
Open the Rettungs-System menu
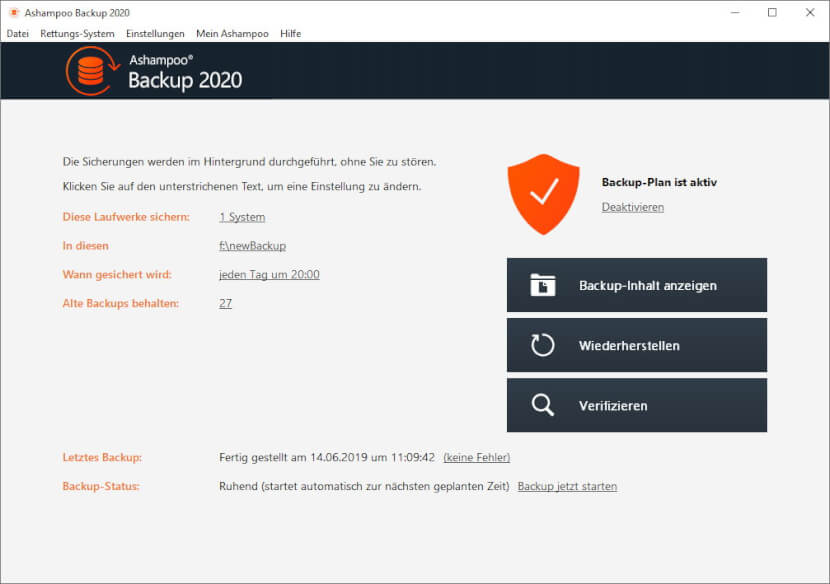pyautogui.click(x=77, y=33)
